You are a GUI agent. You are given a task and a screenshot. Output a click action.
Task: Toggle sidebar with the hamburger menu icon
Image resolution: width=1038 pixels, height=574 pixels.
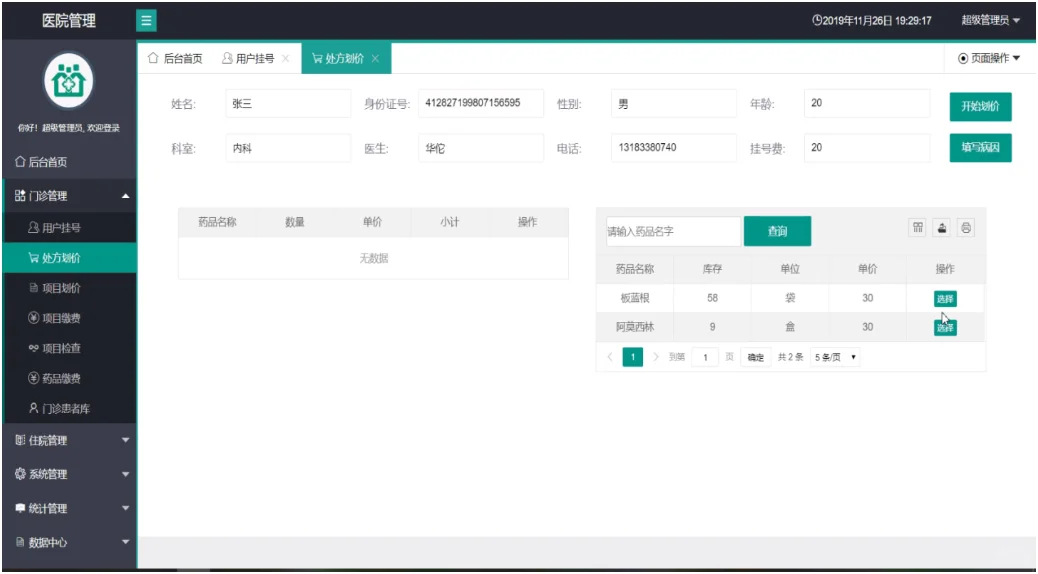point(146,21)
